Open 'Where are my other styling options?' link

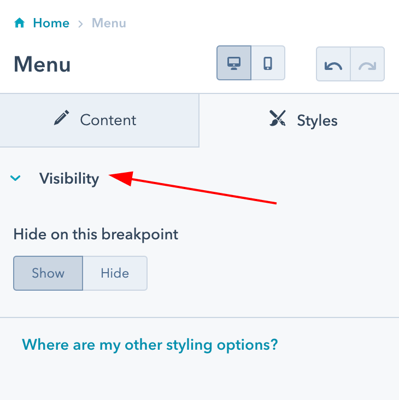pyautogui.click(x=150, y=344)
